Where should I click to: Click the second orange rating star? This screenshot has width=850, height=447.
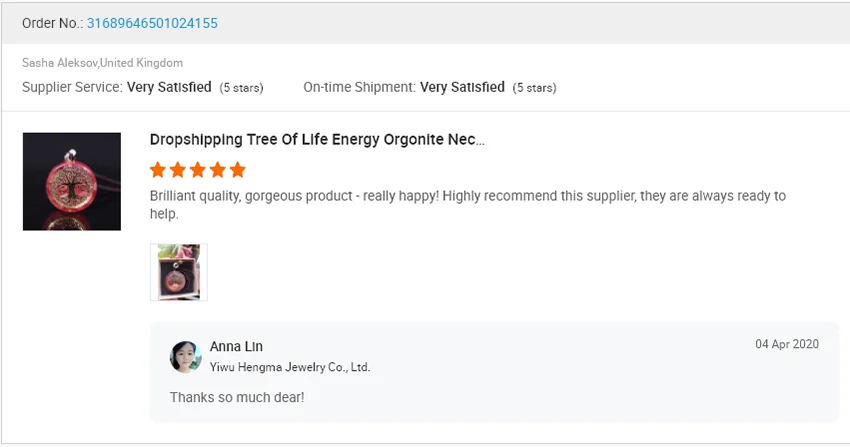[177, 170]
